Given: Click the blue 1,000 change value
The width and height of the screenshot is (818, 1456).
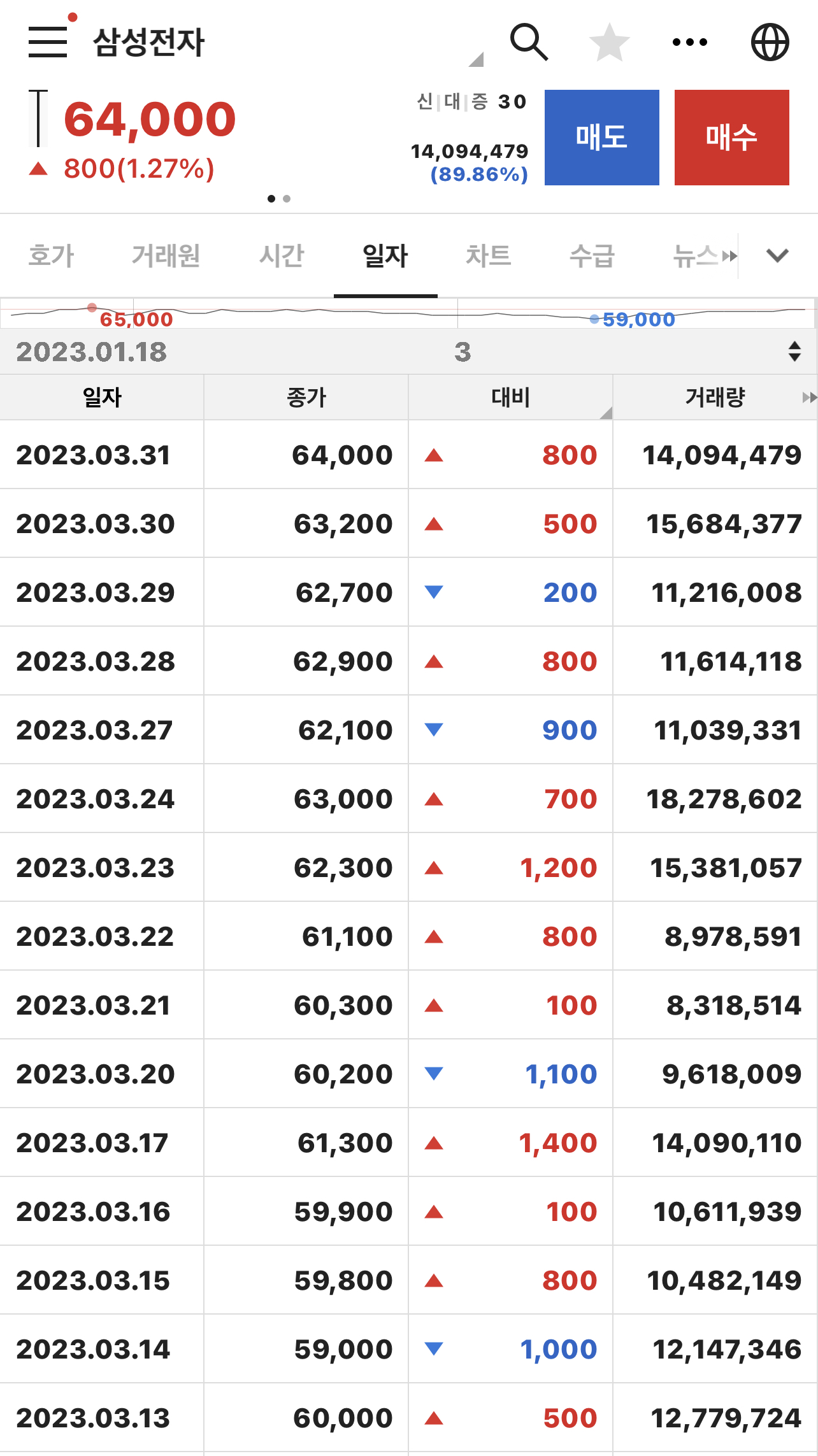Looking at the screenshot, I should click(558, 1350).
